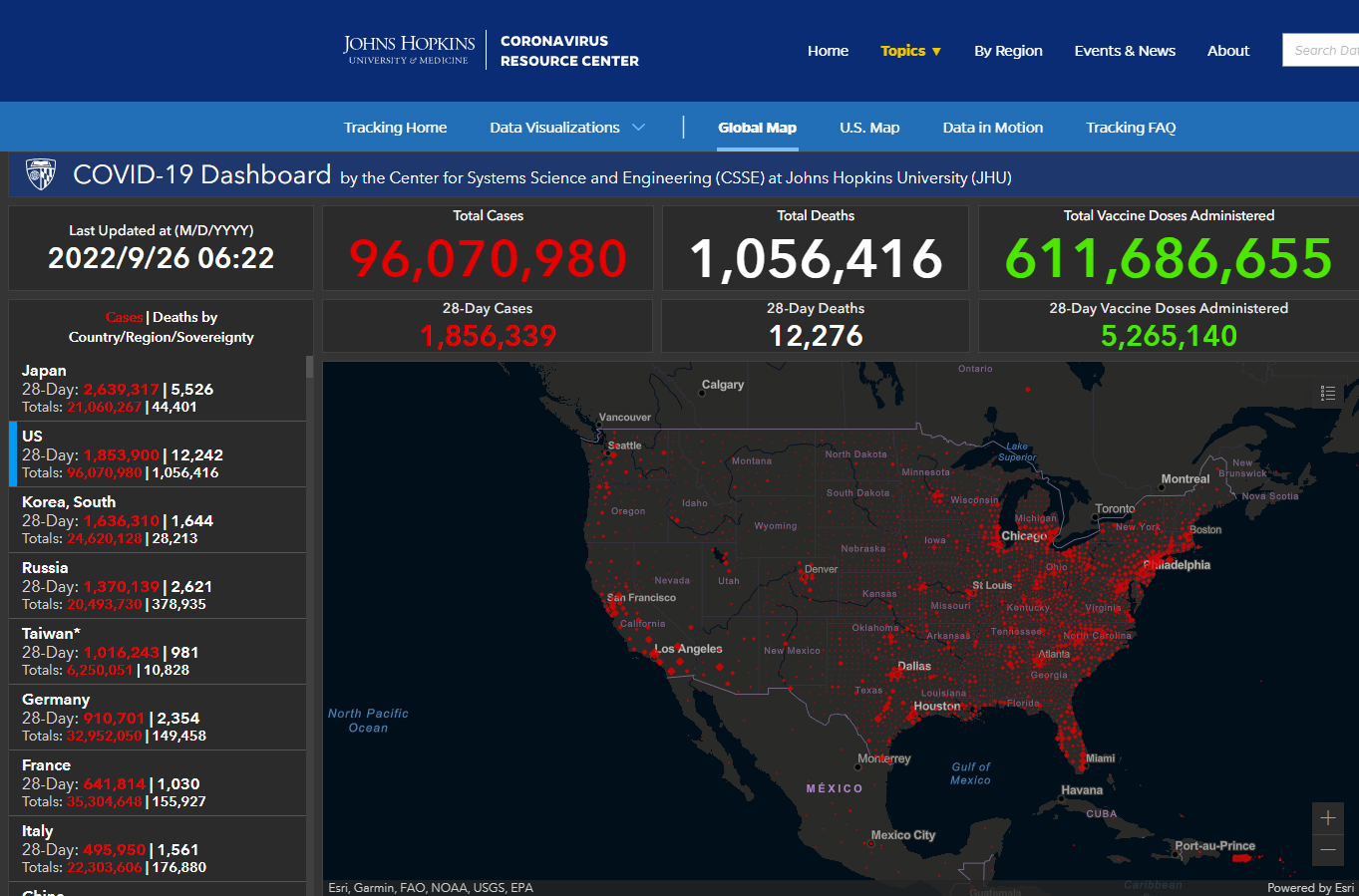This screenshot has width=1359, height=896.
Task: Click Johns Hopkins University & Medicine logo
Action: point(409,50)
